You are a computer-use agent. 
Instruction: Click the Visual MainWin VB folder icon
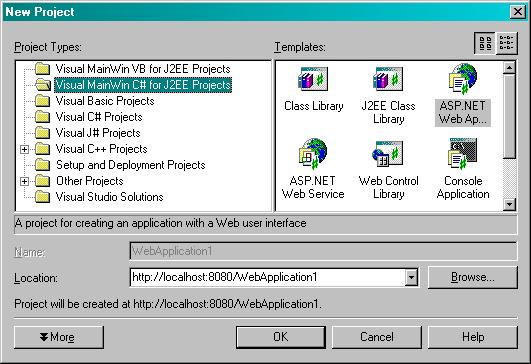click(x=43, y=69)
